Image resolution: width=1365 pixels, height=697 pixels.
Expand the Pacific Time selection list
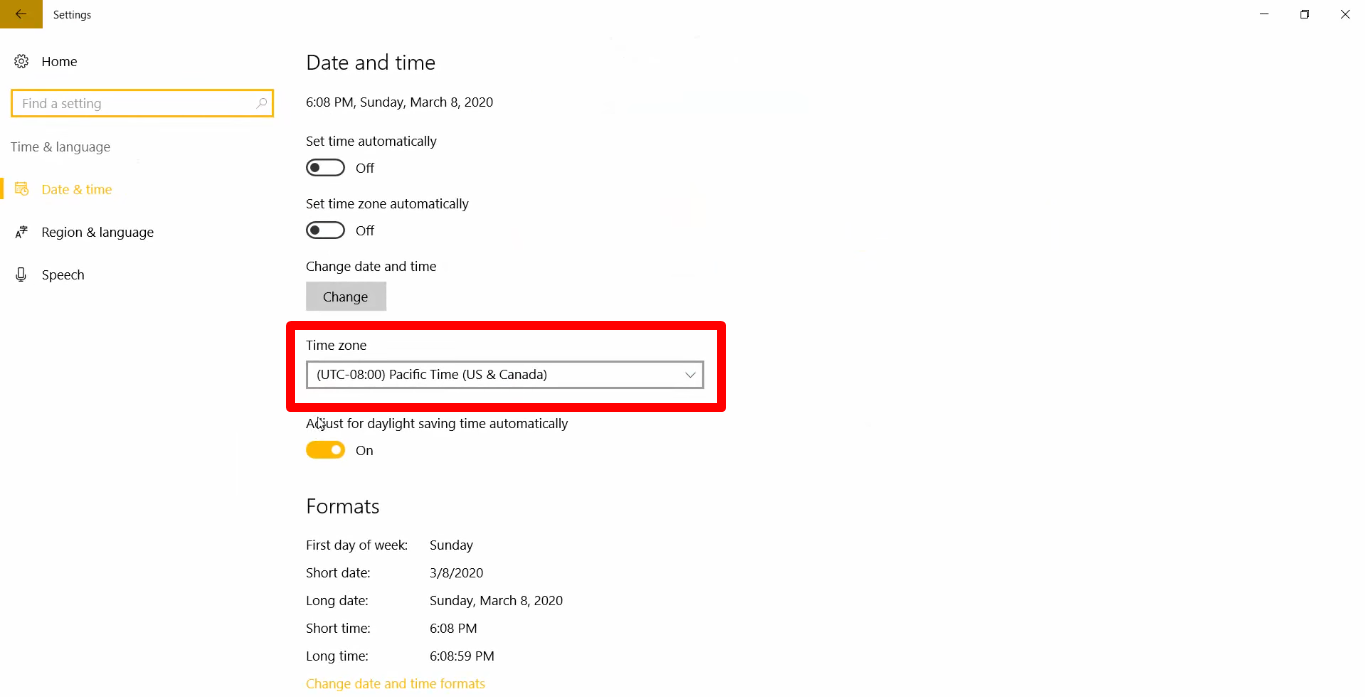point(505,374)
